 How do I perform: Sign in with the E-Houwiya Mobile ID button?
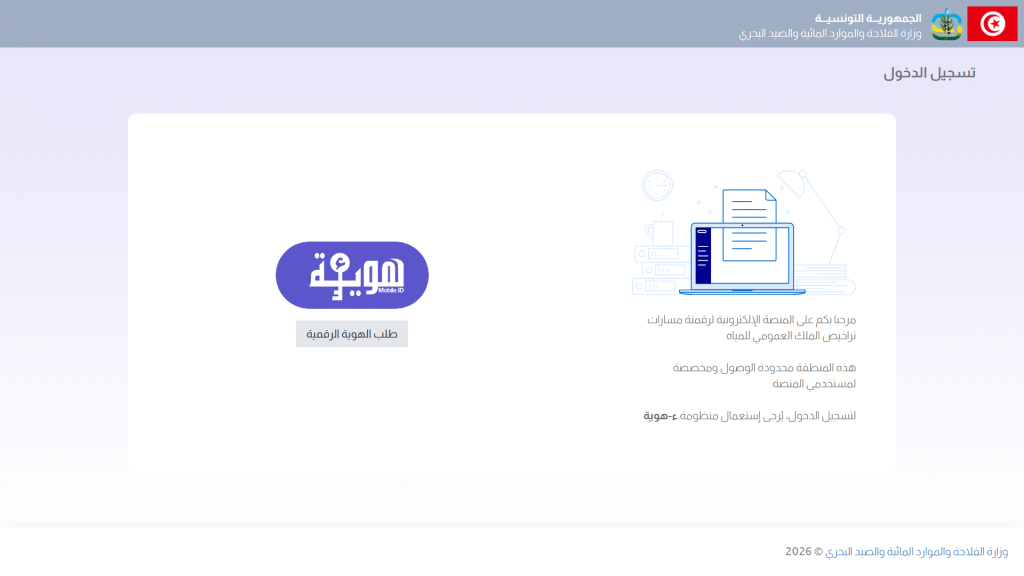(x=352, y=275)
